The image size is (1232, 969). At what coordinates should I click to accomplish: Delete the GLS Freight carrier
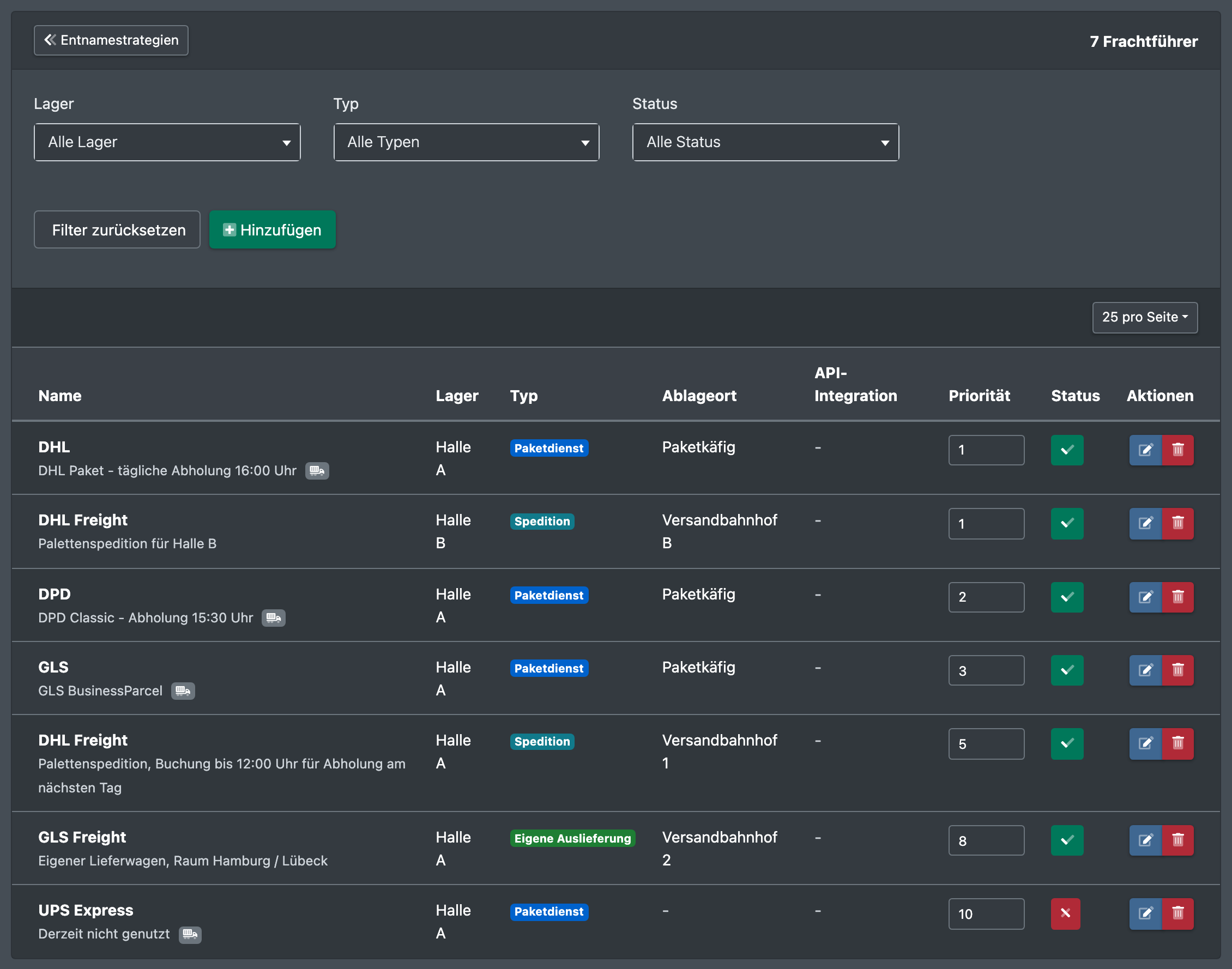1177,840
